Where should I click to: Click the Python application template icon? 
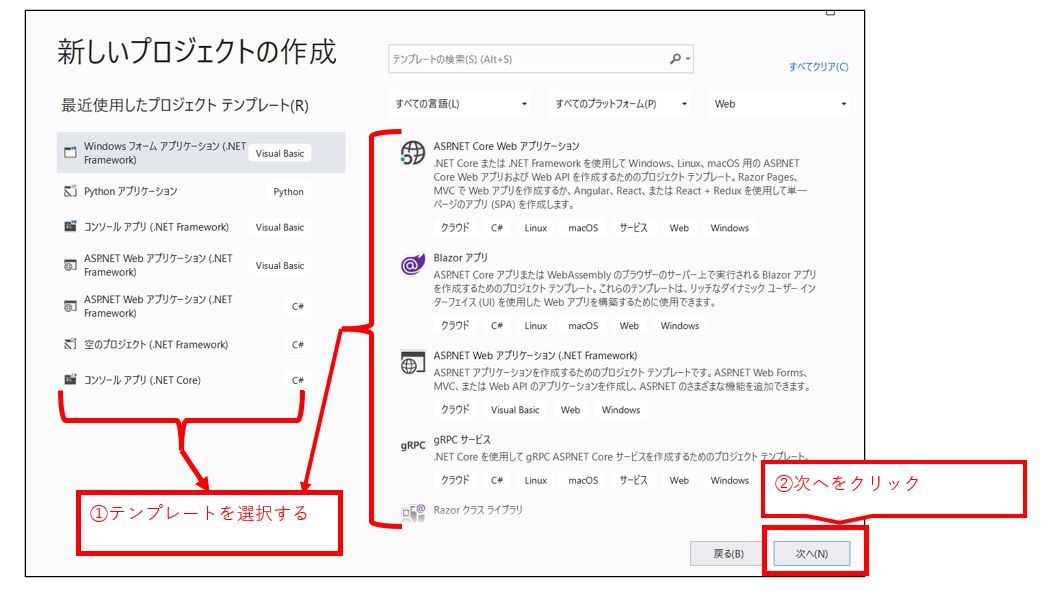tap(70, 191)
